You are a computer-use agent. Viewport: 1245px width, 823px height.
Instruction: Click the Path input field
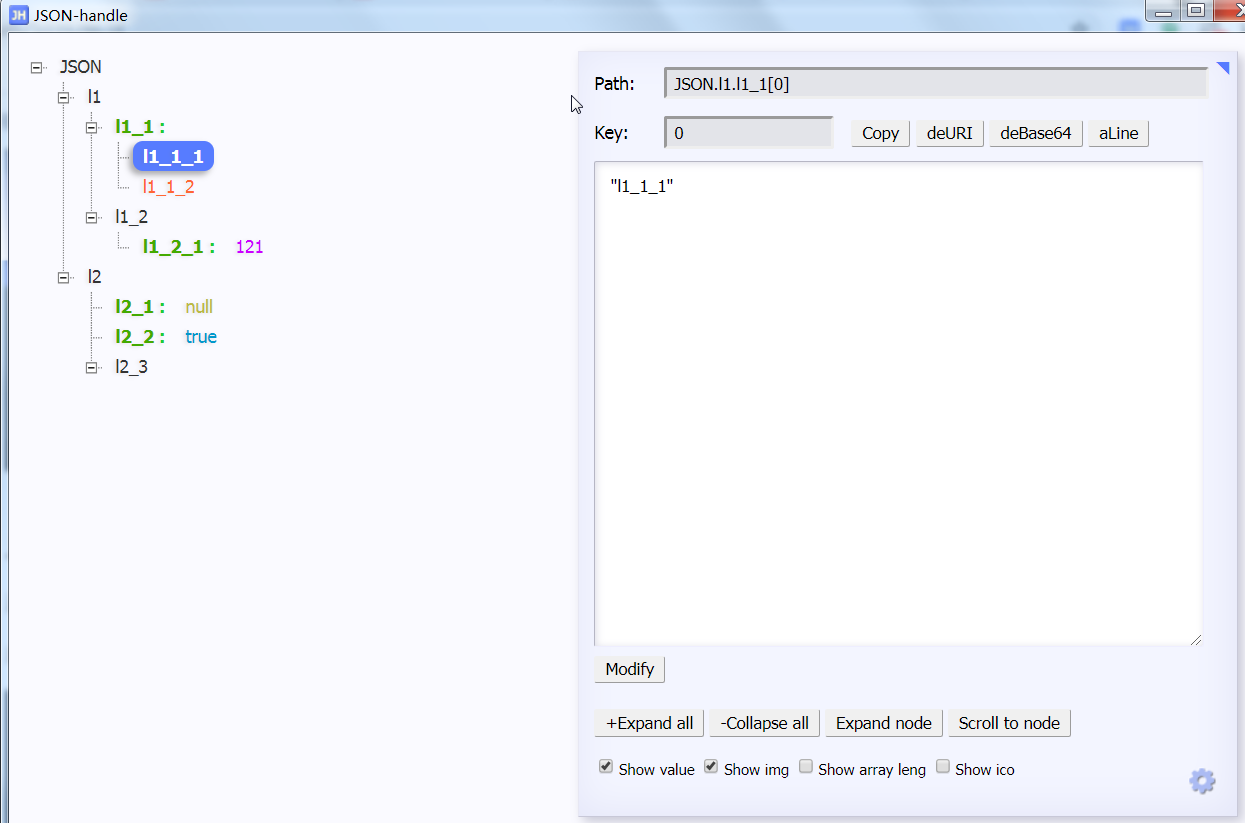point(935,84)
